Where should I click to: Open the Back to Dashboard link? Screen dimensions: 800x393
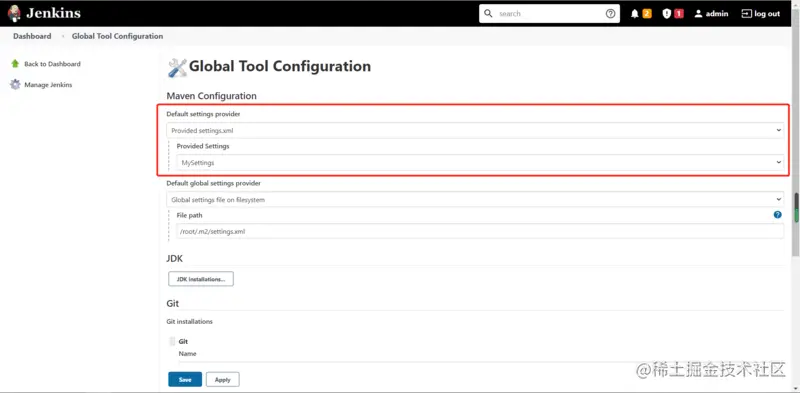[53, 64]
